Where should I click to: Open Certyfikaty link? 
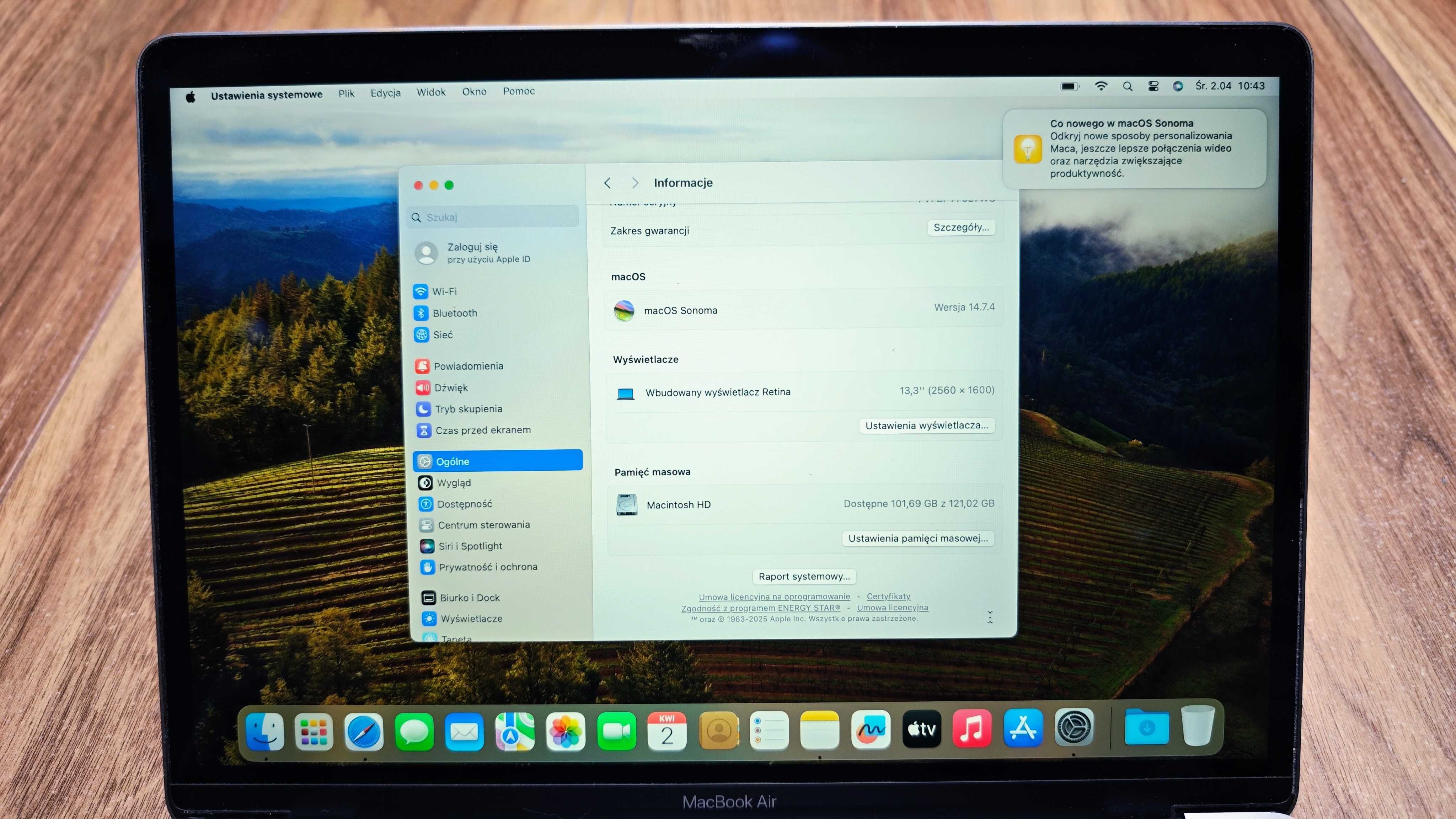(889, 596)
